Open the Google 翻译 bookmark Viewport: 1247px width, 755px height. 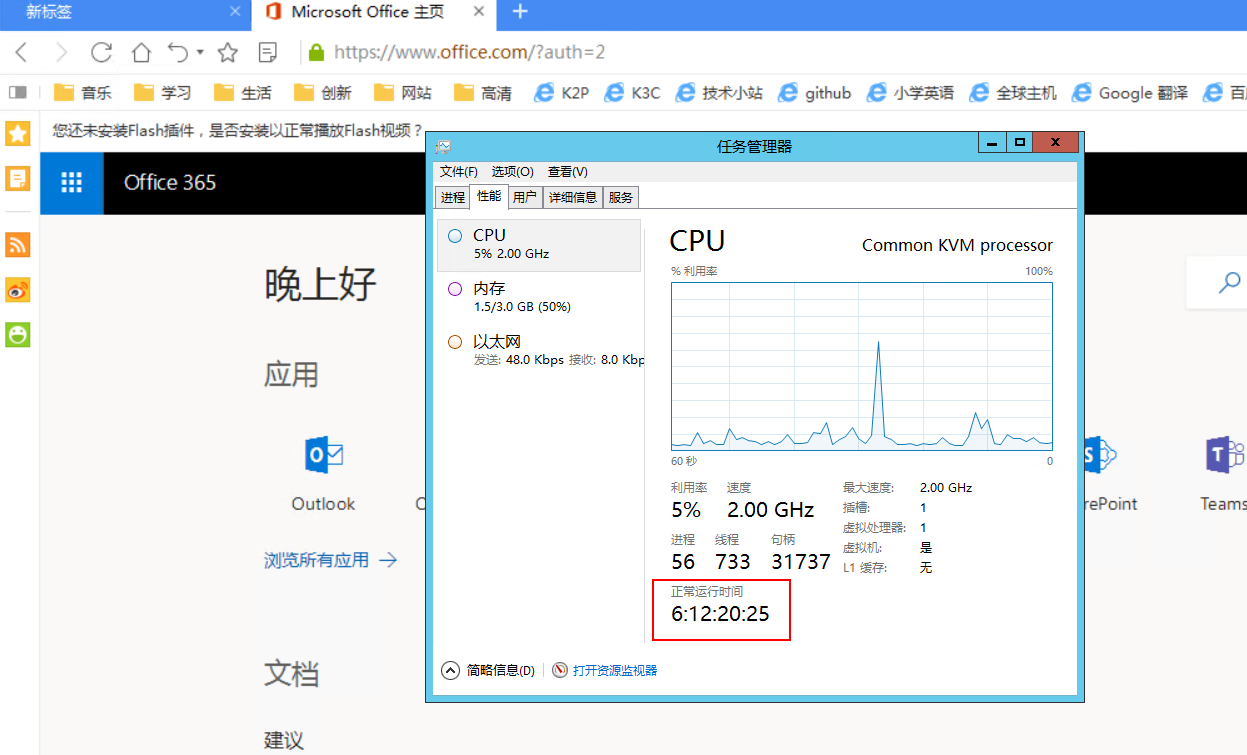(x=1130, y=93)
